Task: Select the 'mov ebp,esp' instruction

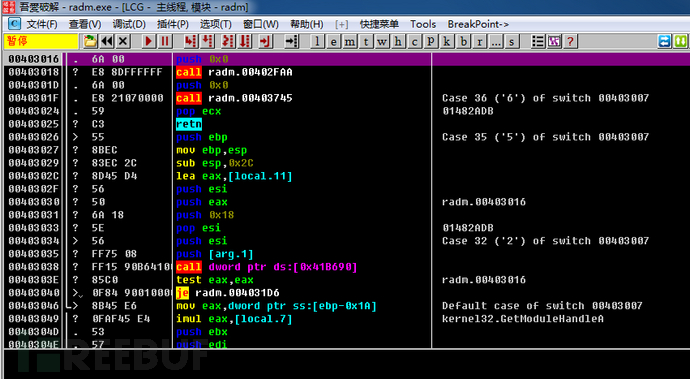Action: tap(212, 150)
